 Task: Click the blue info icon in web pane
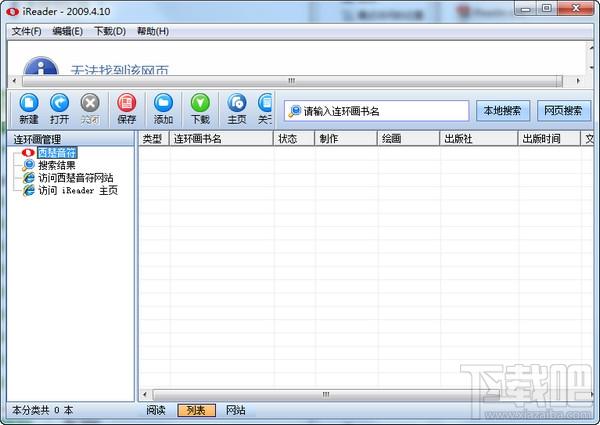[x=41, y=65]
